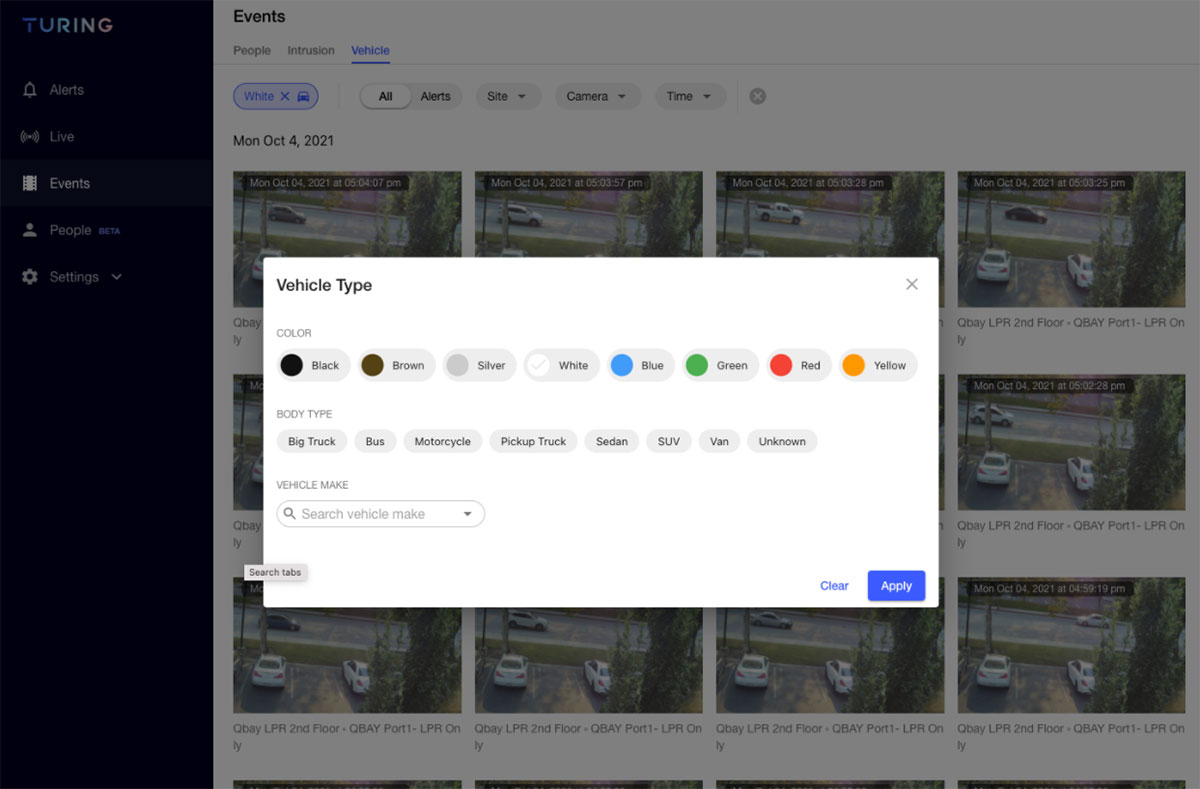Image resolution: width=1200 pixels, height=789 pixels.
Task: Open thumbnail timestamped 05:02:28 pm
Action: tap(1072, 443)
